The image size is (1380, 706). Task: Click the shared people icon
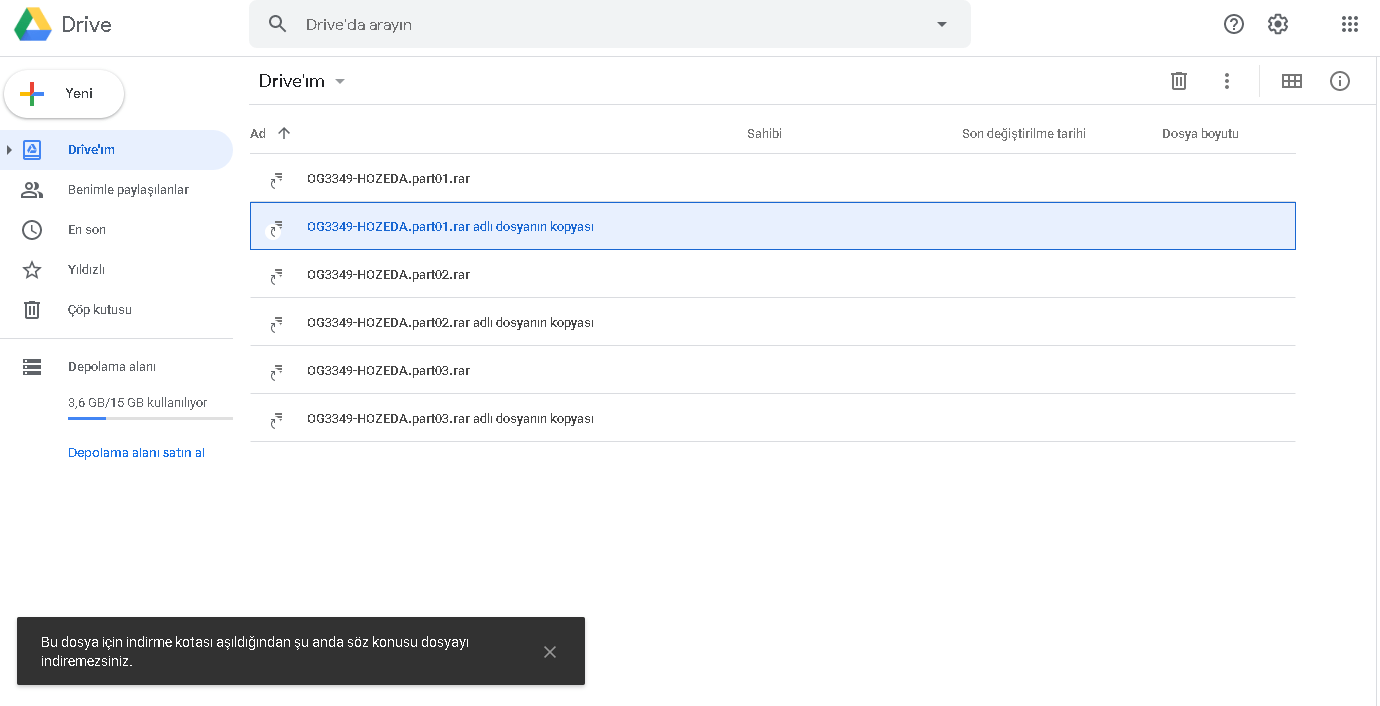point(32,190)
